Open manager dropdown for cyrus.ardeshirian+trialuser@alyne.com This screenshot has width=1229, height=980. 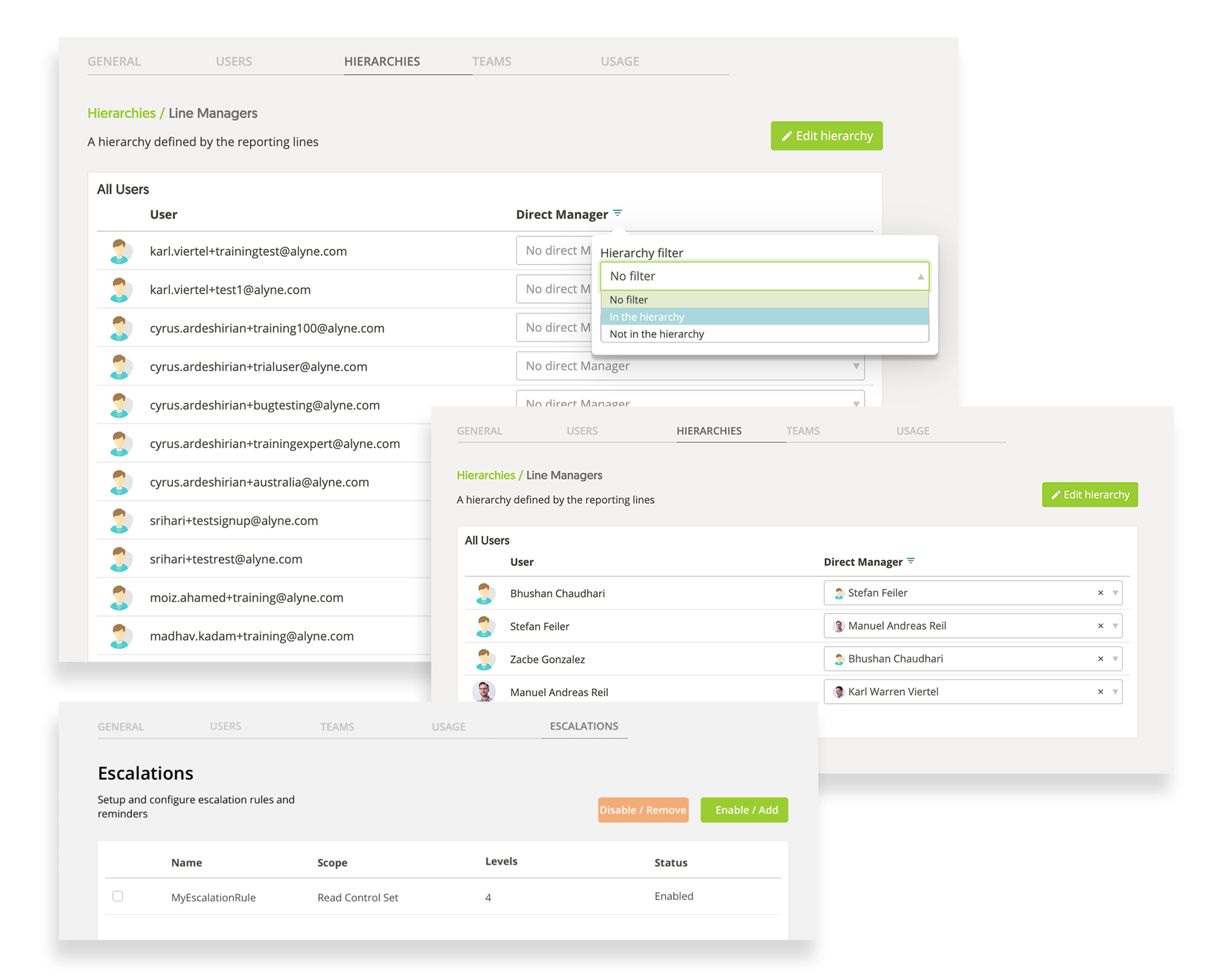click(856, 366)
